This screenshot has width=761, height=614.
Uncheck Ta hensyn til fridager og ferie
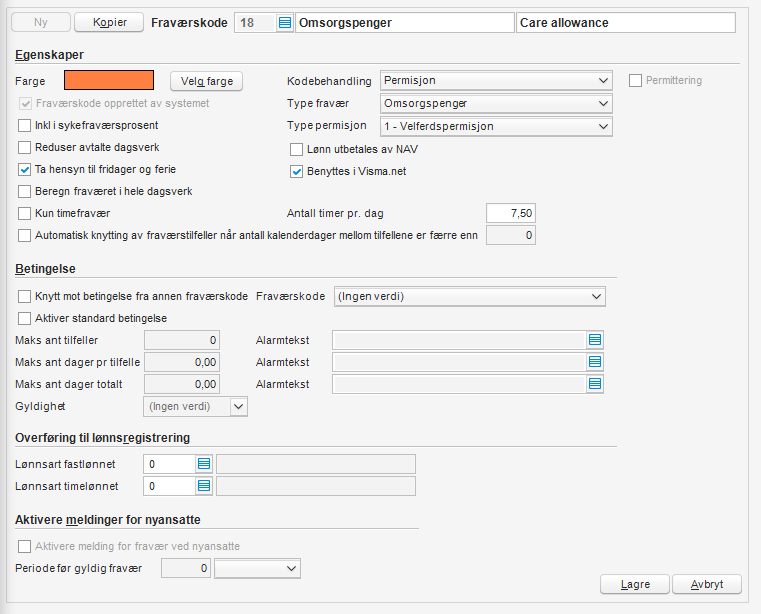[x=24, y=169]
